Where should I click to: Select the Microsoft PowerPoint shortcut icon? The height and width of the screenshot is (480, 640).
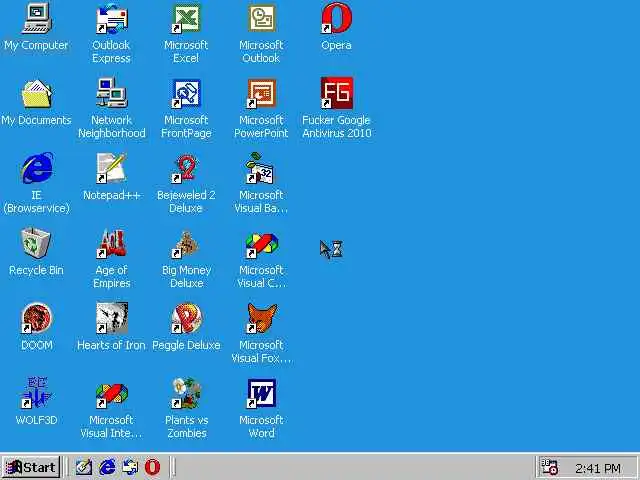coord(261,93)
